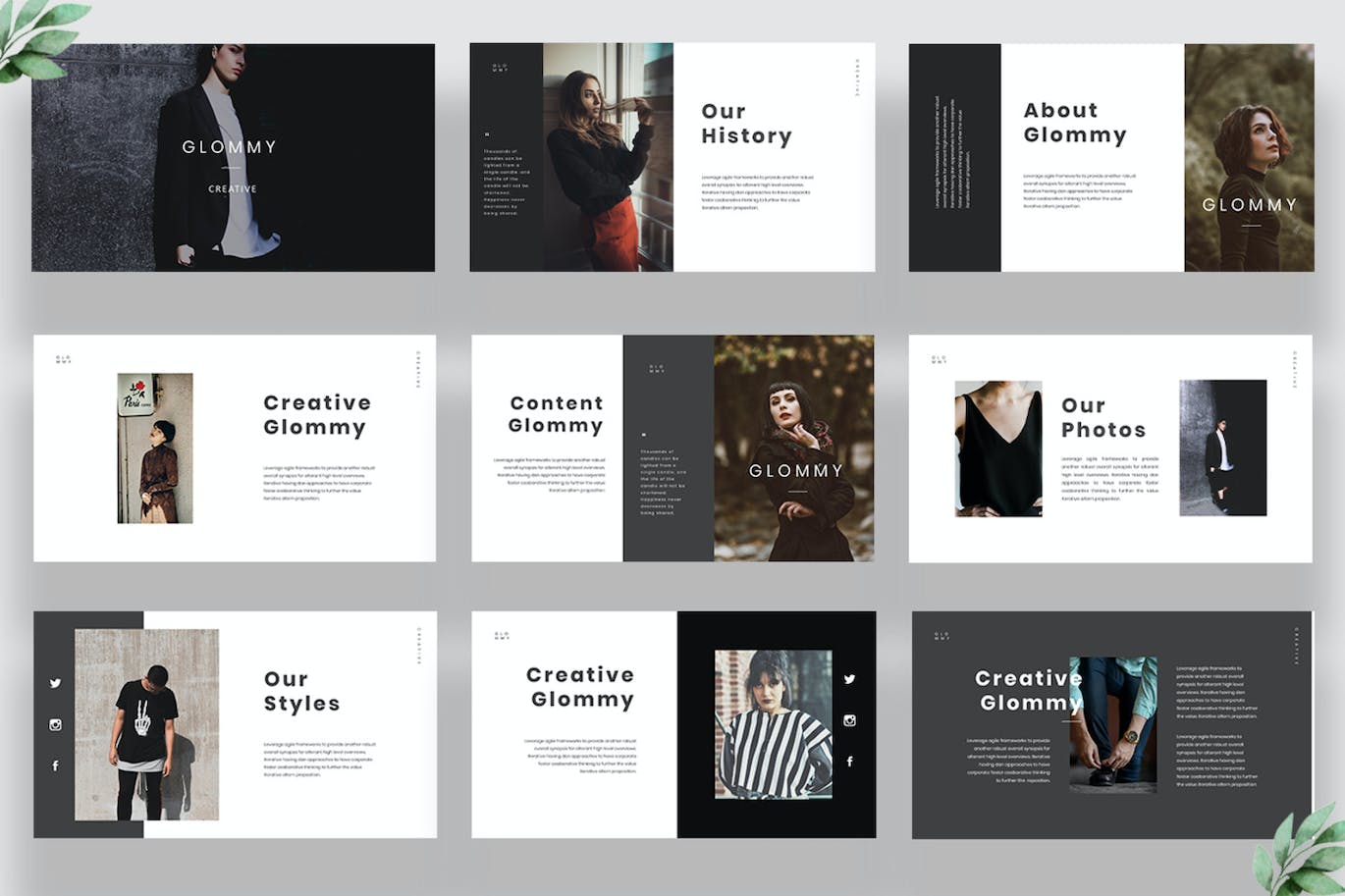
Task: Click the Facebook icon below the Instagram icon
Action: pos(850,761)
